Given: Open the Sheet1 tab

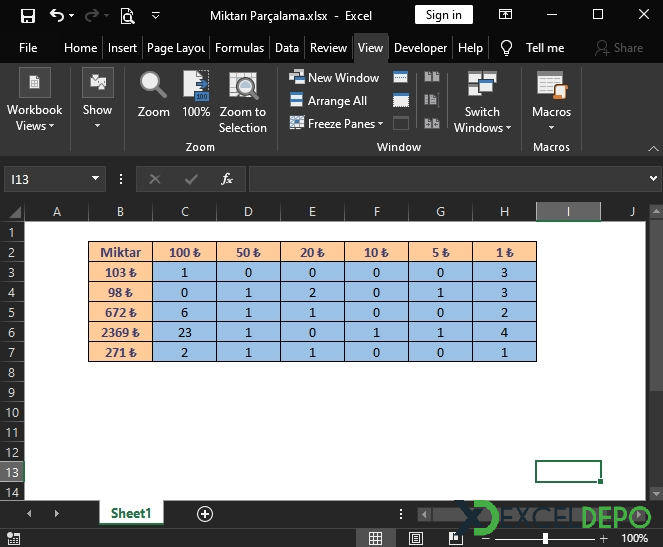Looking at the screenshot, I should (x=131, y=513).
